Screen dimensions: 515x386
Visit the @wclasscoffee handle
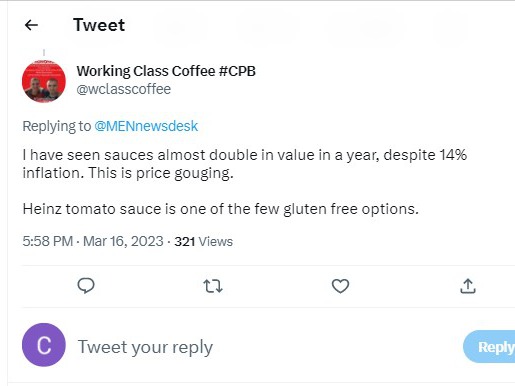click(x=124, y=89)
